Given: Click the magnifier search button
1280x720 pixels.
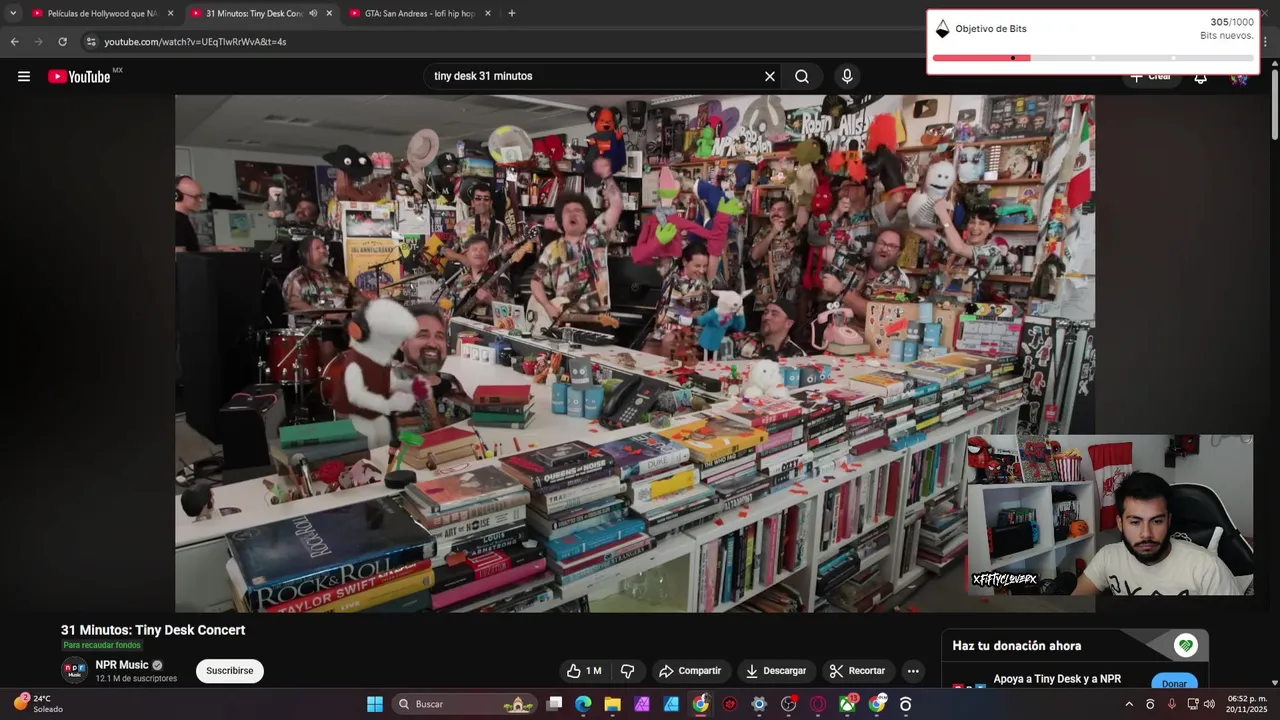Looking at the screenshot, I should 802,76.
